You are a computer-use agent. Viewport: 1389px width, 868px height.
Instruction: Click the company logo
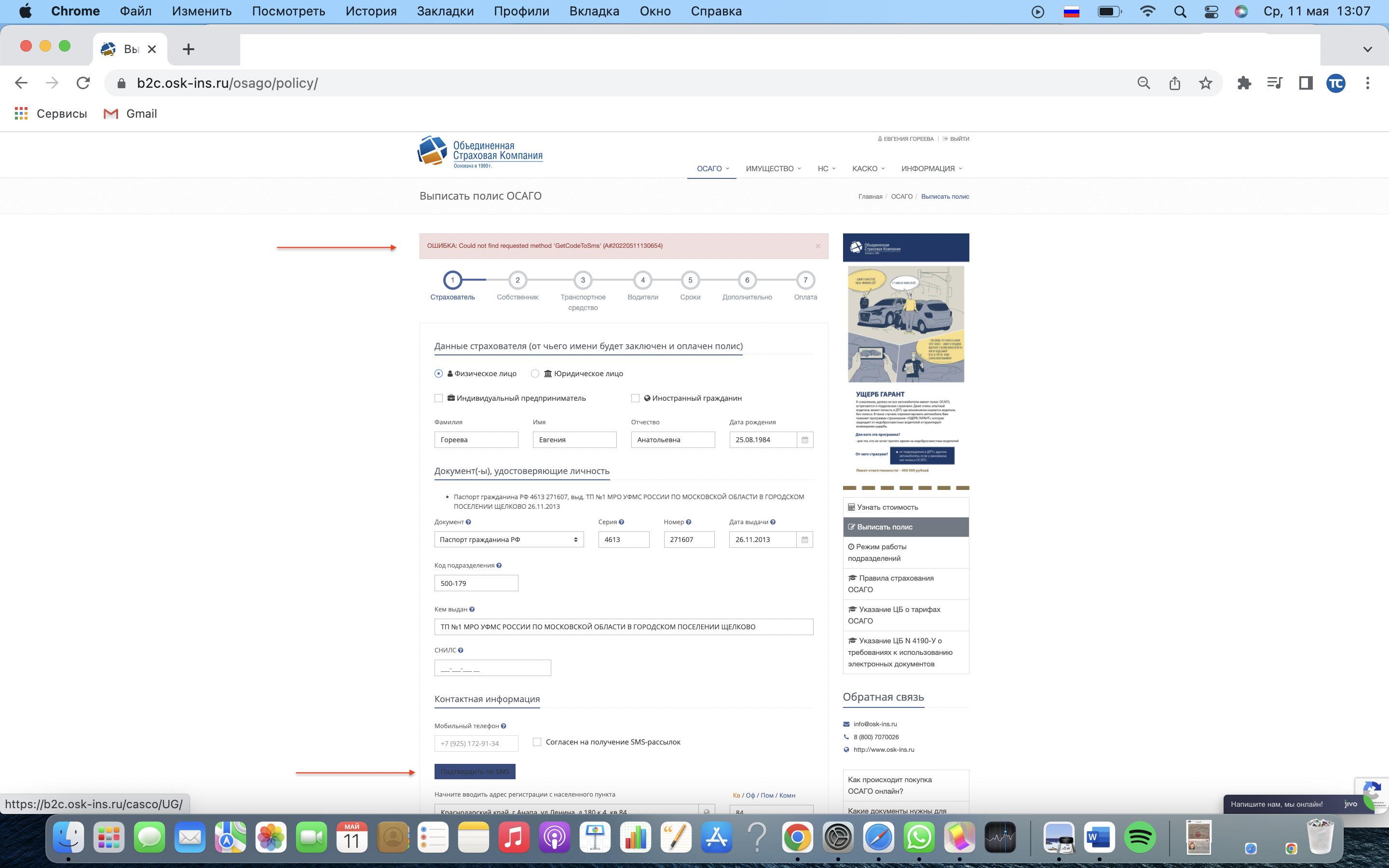pos(480,151)
